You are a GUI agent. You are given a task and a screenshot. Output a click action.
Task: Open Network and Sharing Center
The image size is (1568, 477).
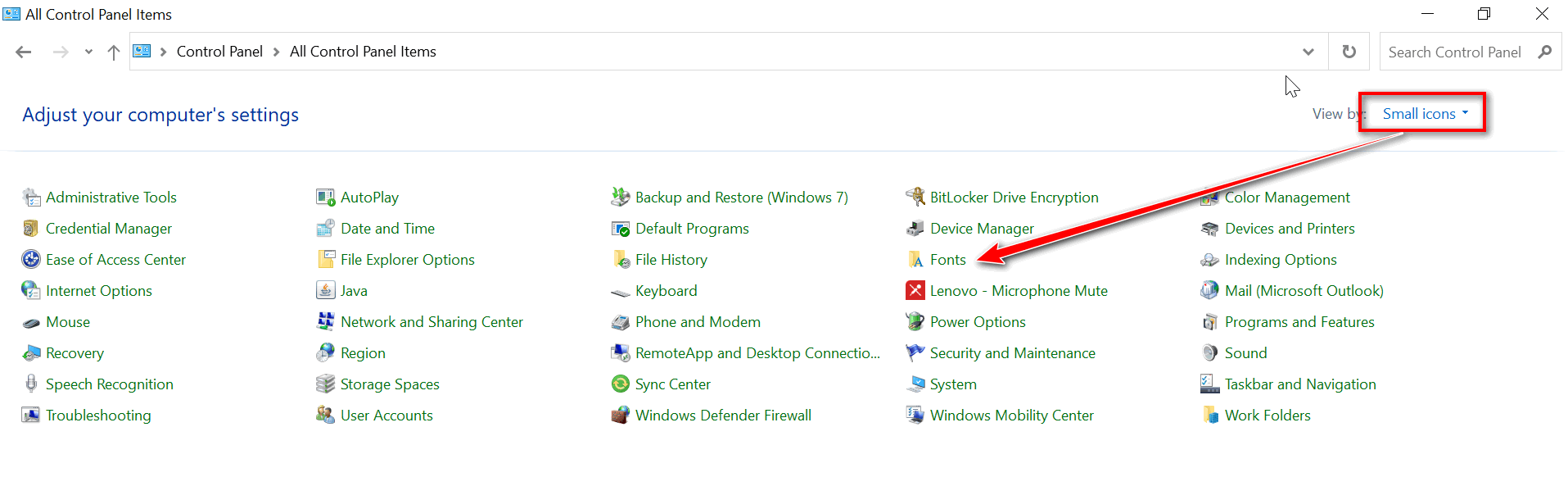pos(432,322)
